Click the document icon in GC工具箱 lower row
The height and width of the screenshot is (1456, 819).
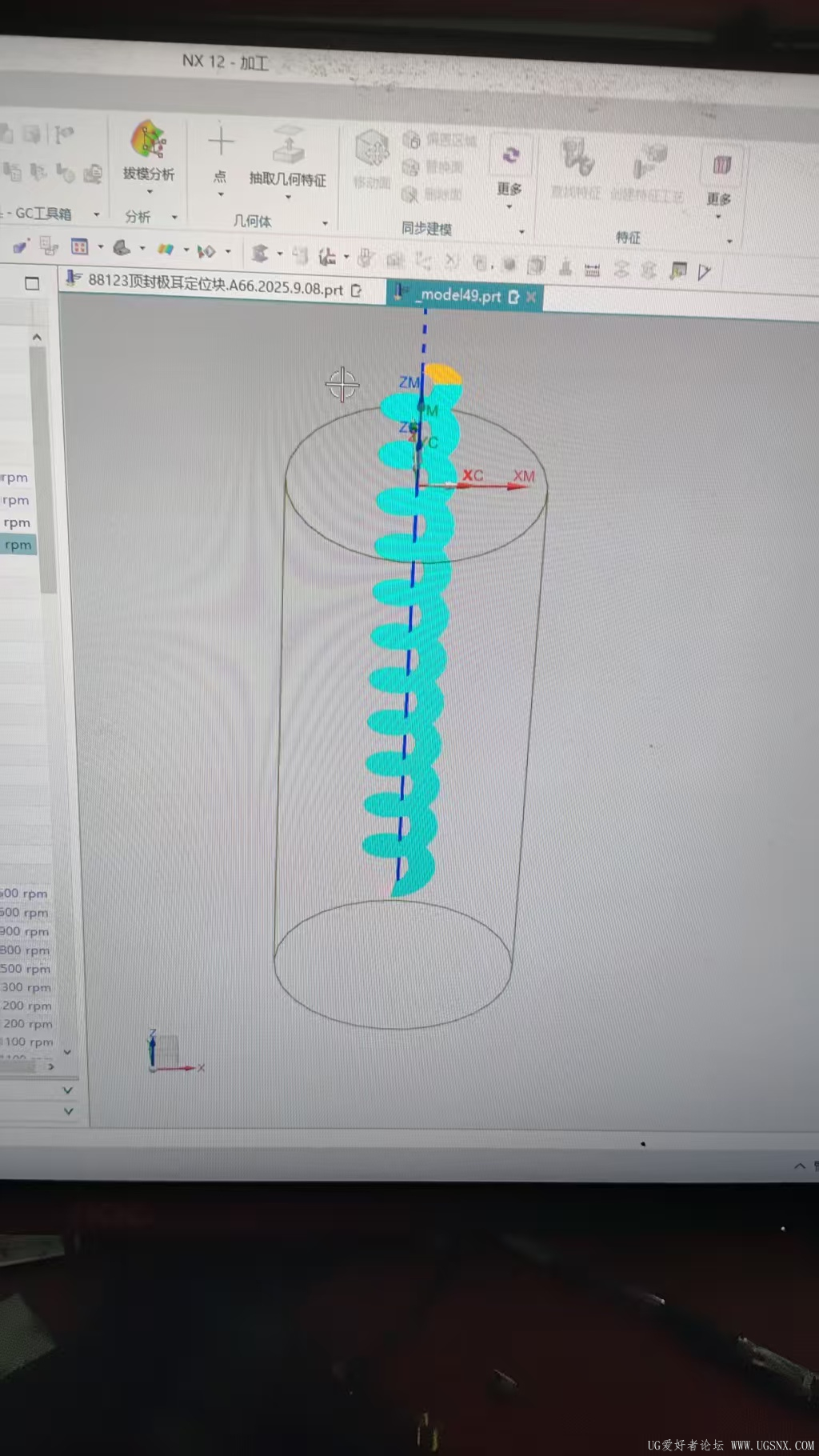[93, 174]
